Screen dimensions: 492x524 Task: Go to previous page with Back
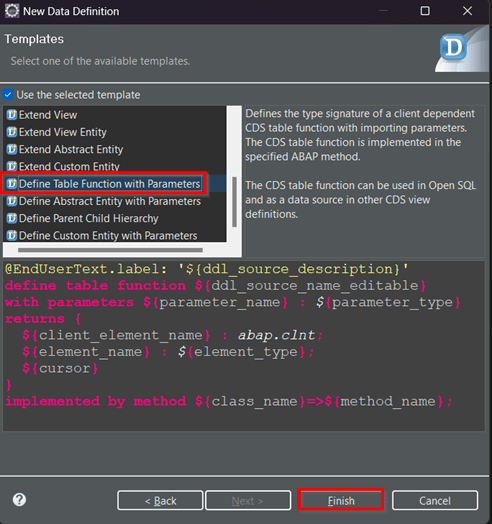click(160, 500)
